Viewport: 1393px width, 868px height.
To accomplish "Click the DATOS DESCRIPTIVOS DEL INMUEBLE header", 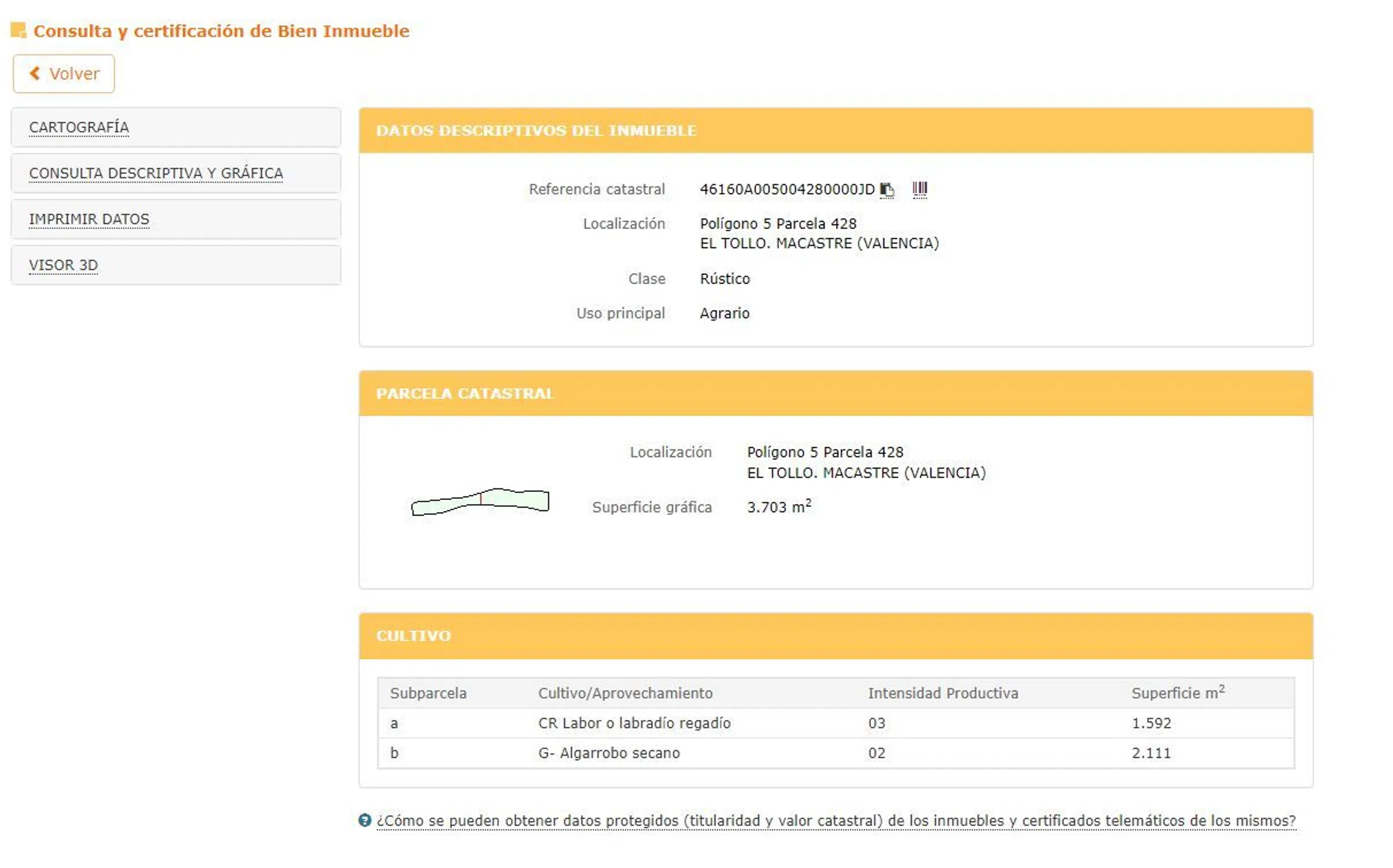I will [536, 131].
